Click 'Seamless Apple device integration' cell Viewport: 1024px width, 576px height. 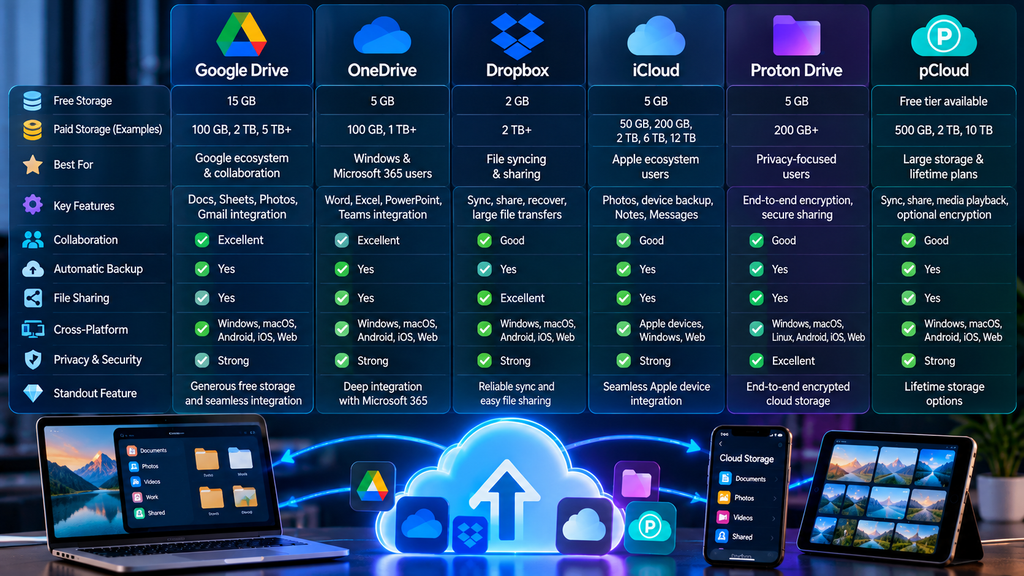[x=656, y=394]
